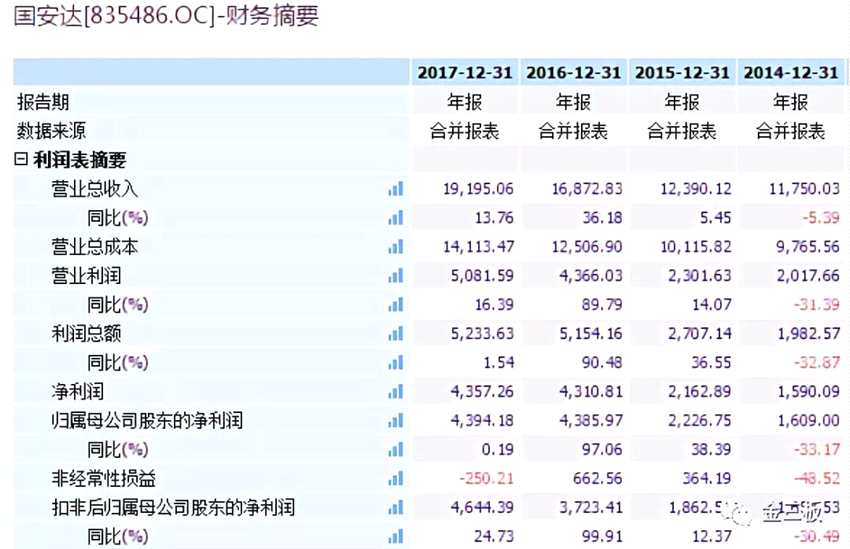The image size is (850, 549).
Task: Select parent net profit value 4,385.97
Action: tap(591, 420)
